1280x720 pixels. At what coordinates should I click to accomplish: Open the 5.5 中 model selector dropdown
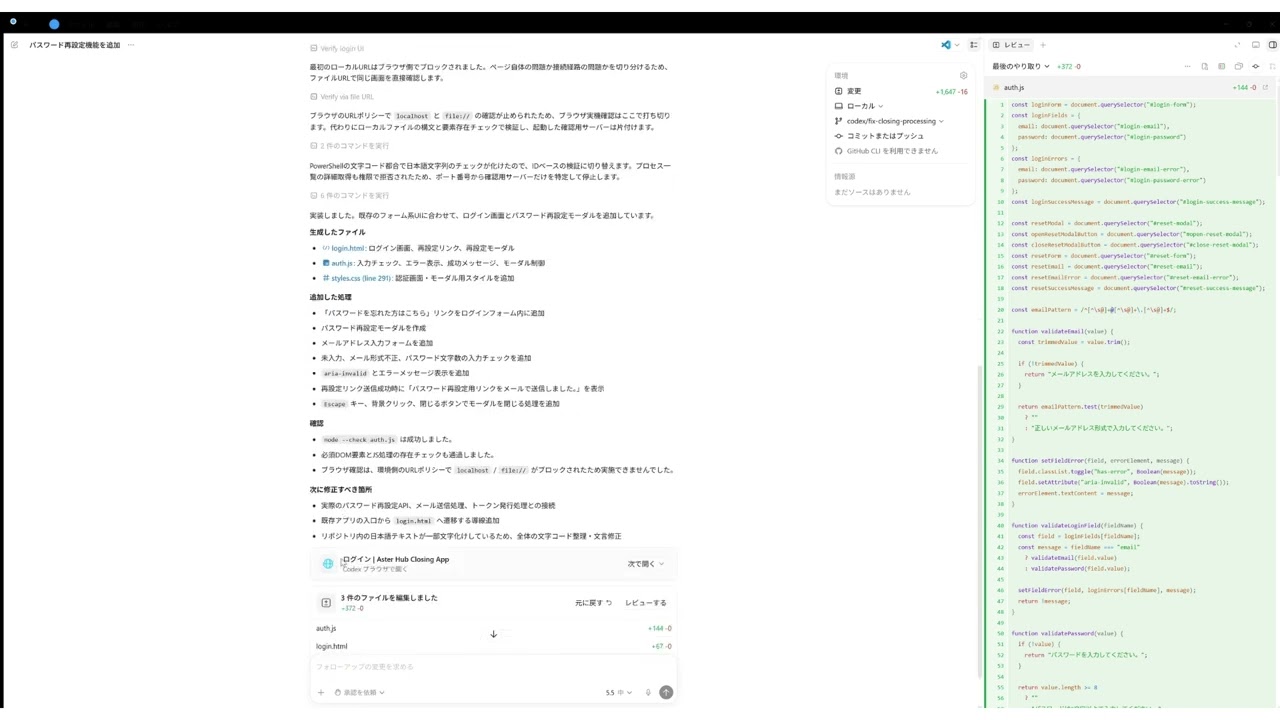618,692
